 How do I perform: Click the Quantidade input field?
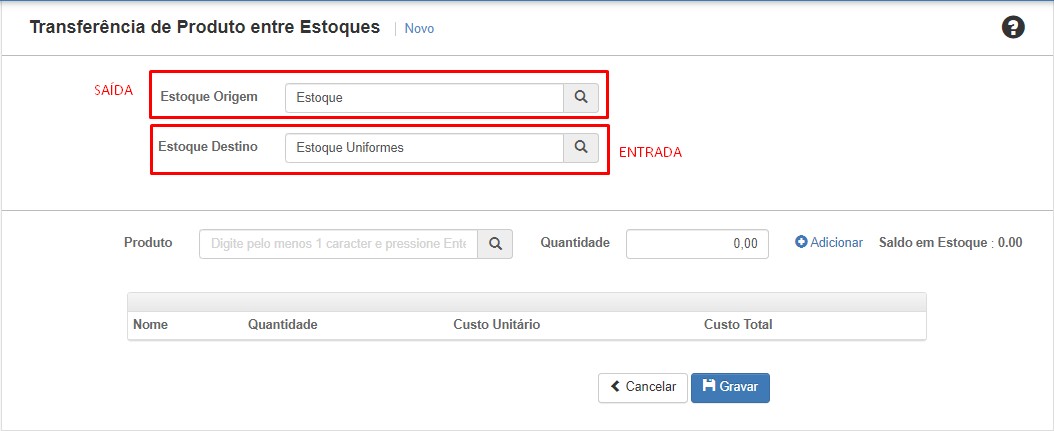point(697,244)
